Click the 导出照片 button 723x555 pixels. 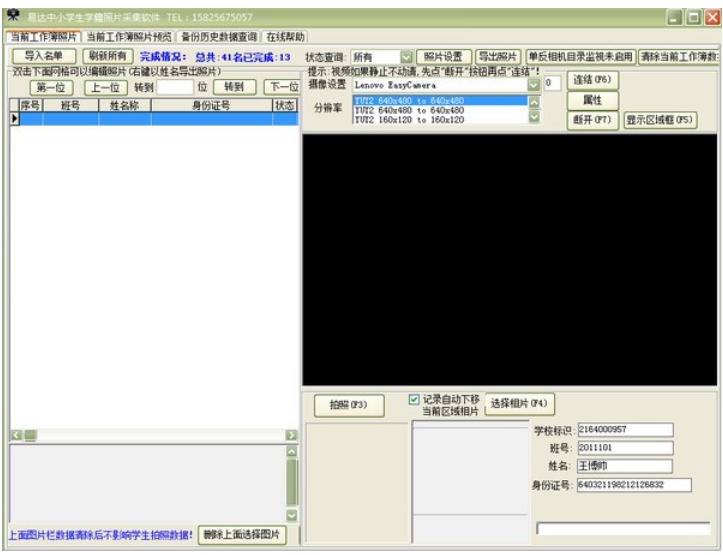coord(498,57)
